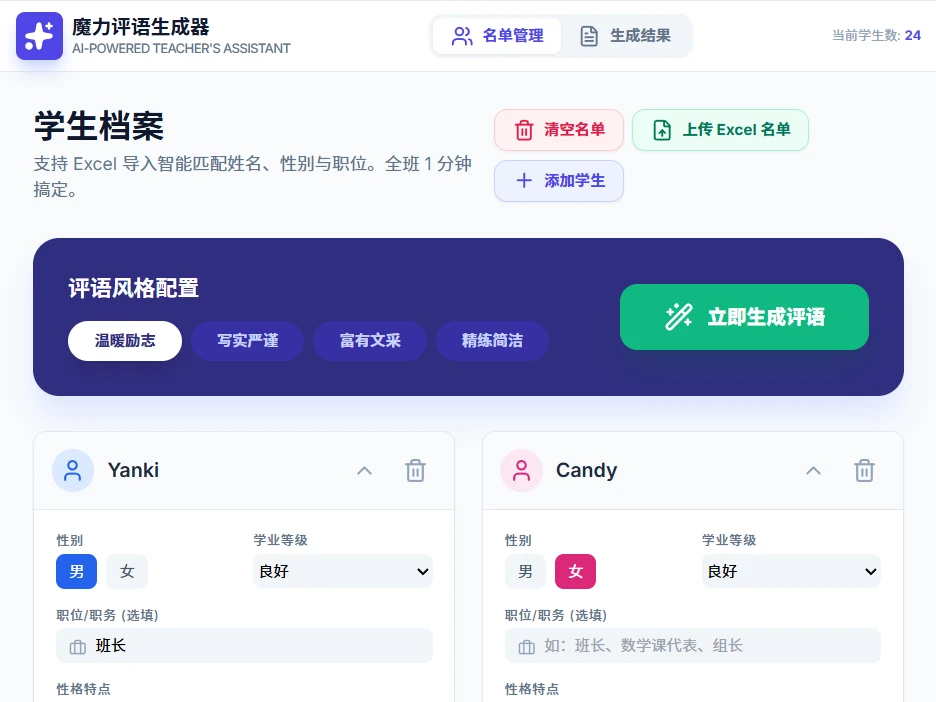Click 上传 Excel 名单 button
Image resolution: width=936 pixels, height=702 pixels.
720,130
